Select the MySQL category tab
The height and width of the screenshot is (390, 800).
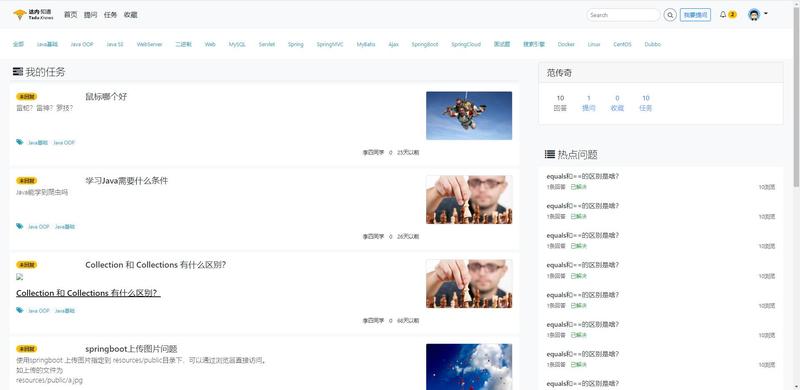[x=237, y=44]
